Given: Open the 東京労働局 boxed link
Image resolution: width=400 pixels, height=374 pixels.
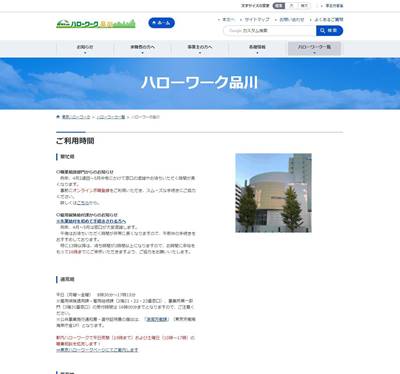Looking at the screenshot, I should tap(157, 319).
